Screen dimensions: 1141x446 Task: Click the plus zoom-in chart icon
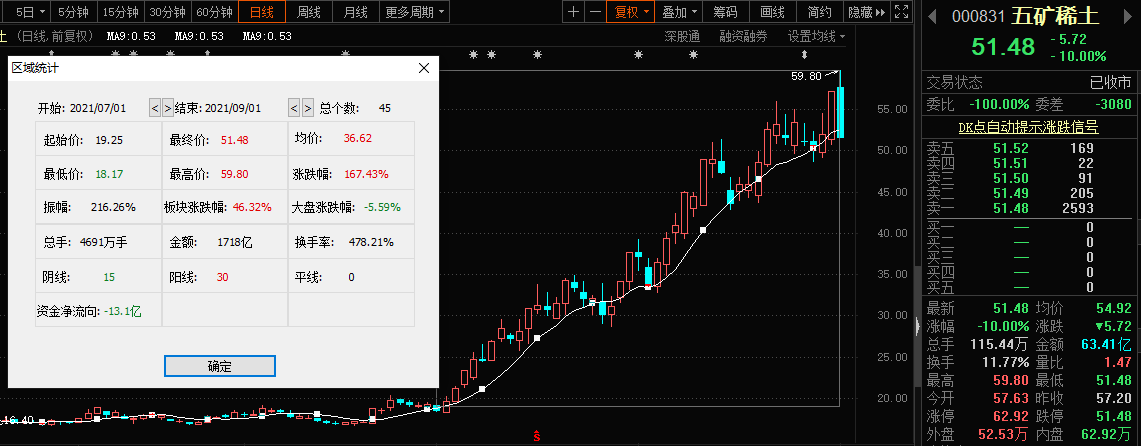click(x=573, y=12)
